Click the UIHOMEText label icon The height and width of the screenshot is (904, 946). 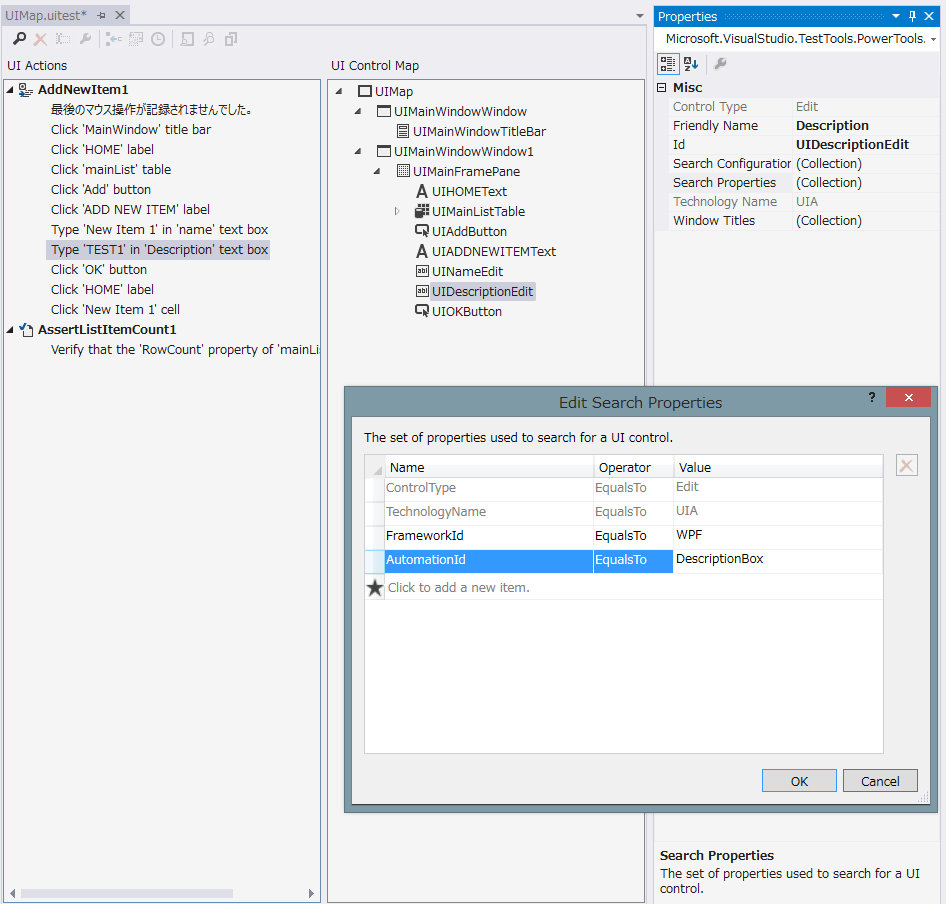[422, 191]
